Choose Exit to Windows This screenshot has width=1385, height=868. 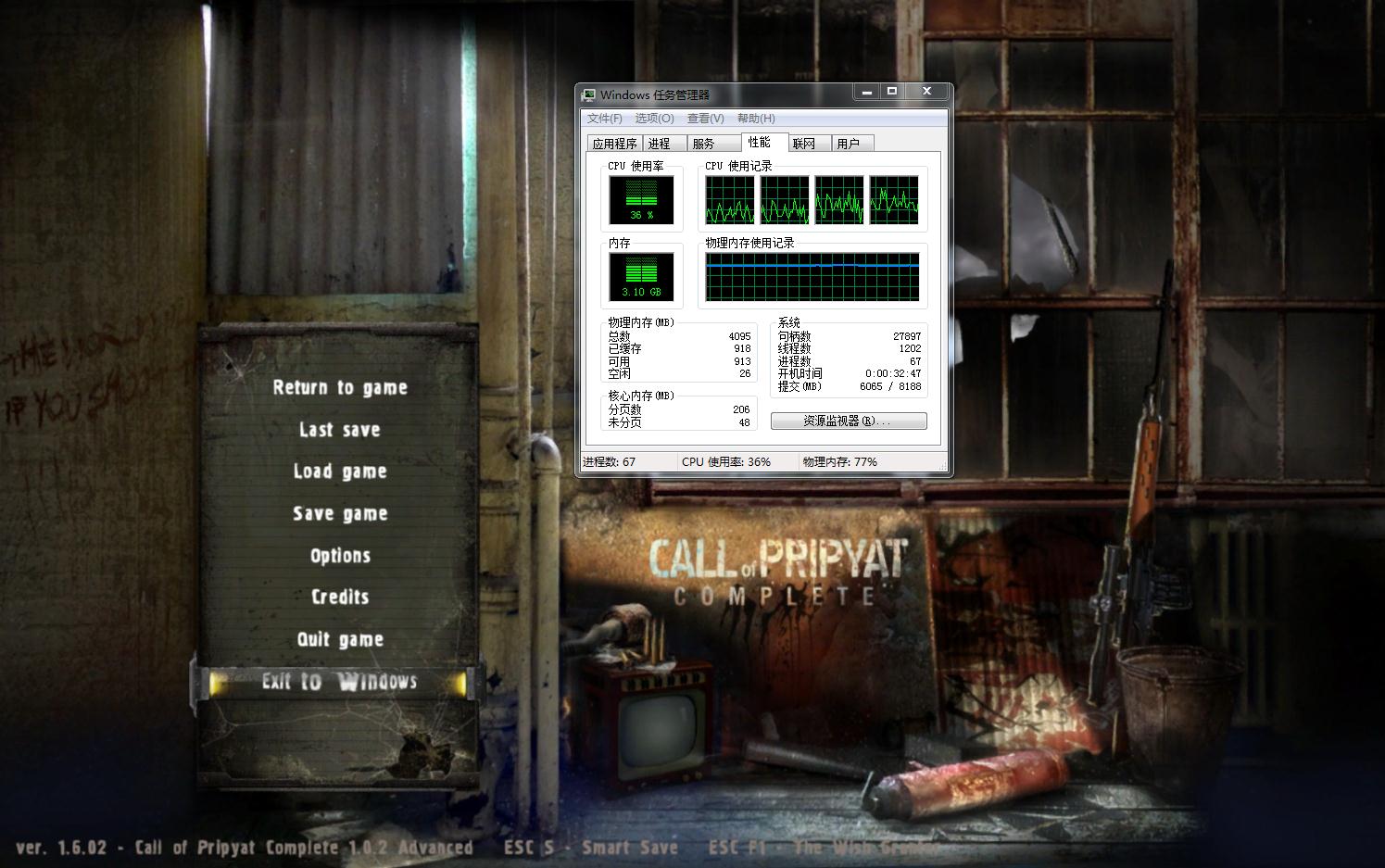point(339,682)
